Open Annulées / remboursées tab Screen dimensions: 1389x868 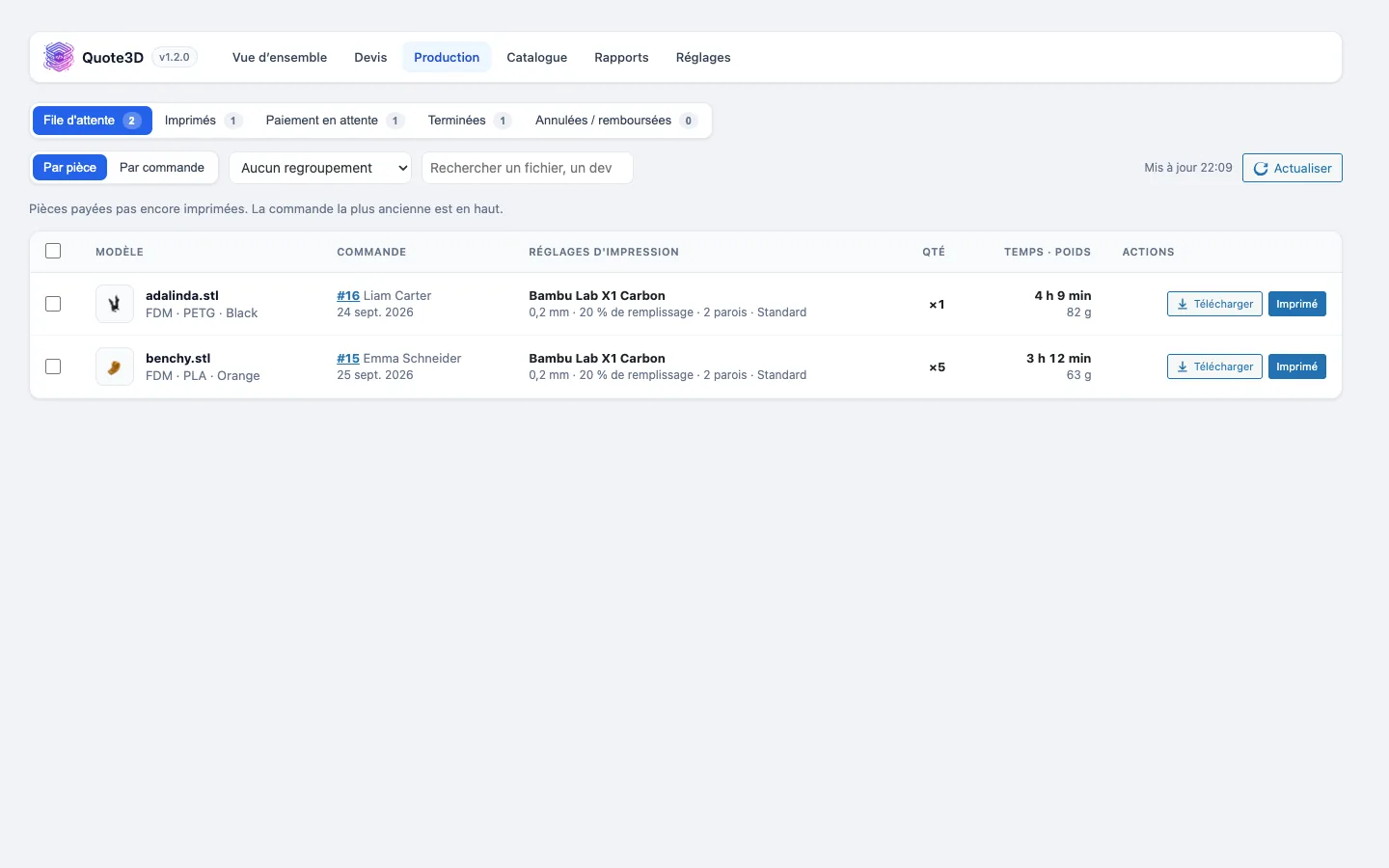coord(616,121)
